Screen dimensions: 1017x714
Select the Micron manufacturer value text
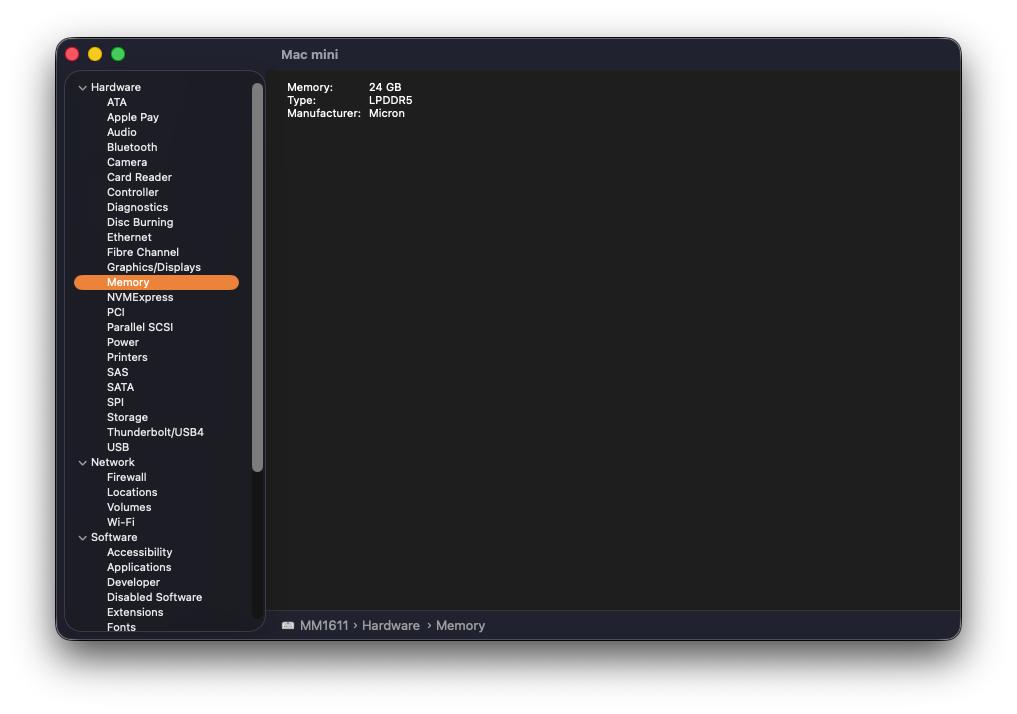pos(386,114)
